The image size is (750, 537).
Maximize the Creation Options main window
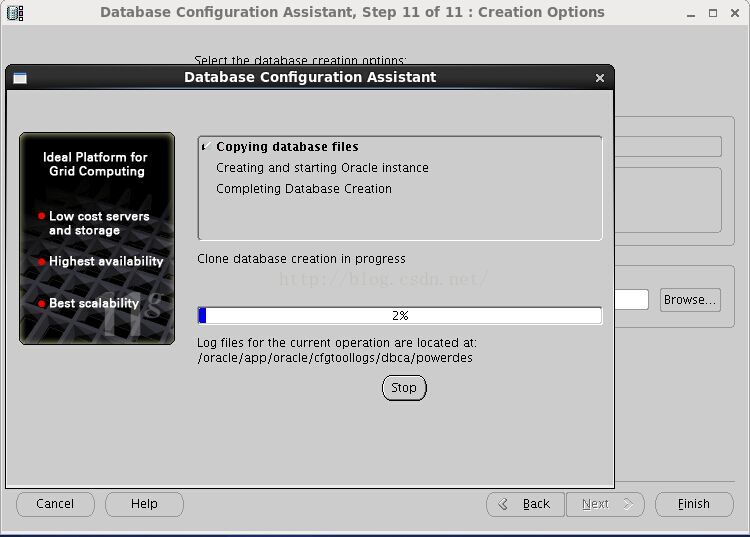pos(713,13)
